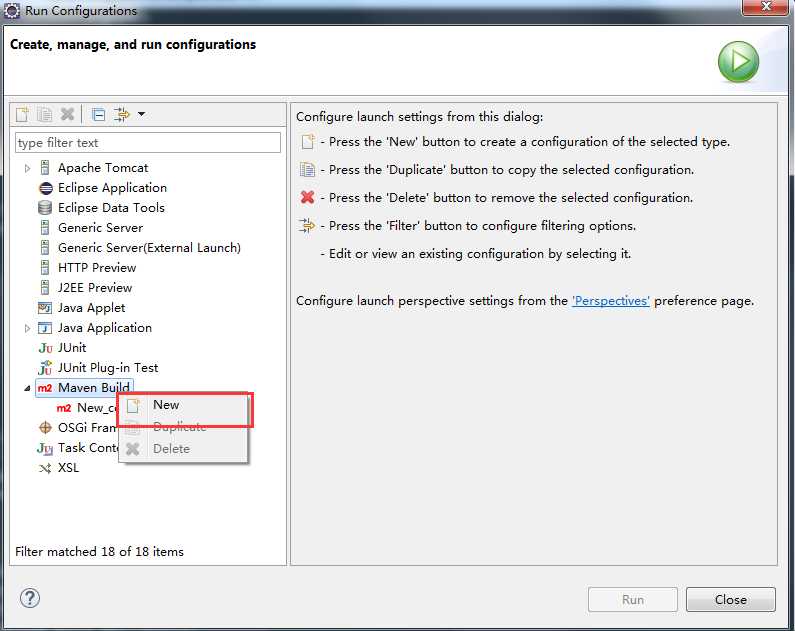Click the XSL configuration icon

[x=45, y=468]
